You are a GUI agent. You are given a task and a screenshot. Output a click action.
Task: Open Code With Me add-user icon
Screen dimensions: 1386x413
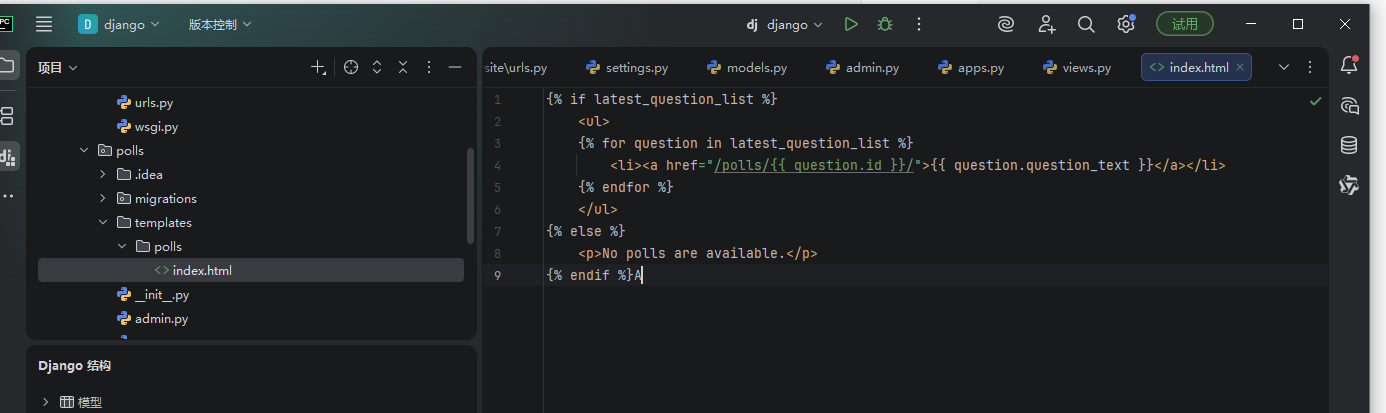(x=1046, y=24)
